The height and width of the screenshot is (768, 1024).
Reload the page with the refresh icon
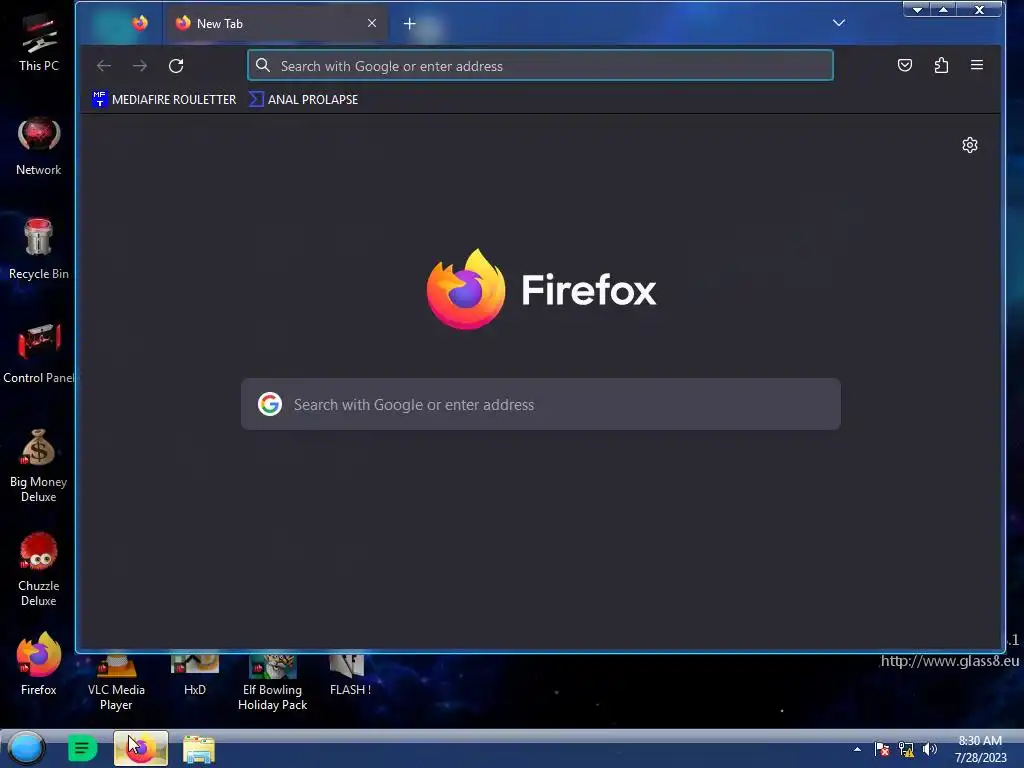pyautogui.click(x=176, y=66)
